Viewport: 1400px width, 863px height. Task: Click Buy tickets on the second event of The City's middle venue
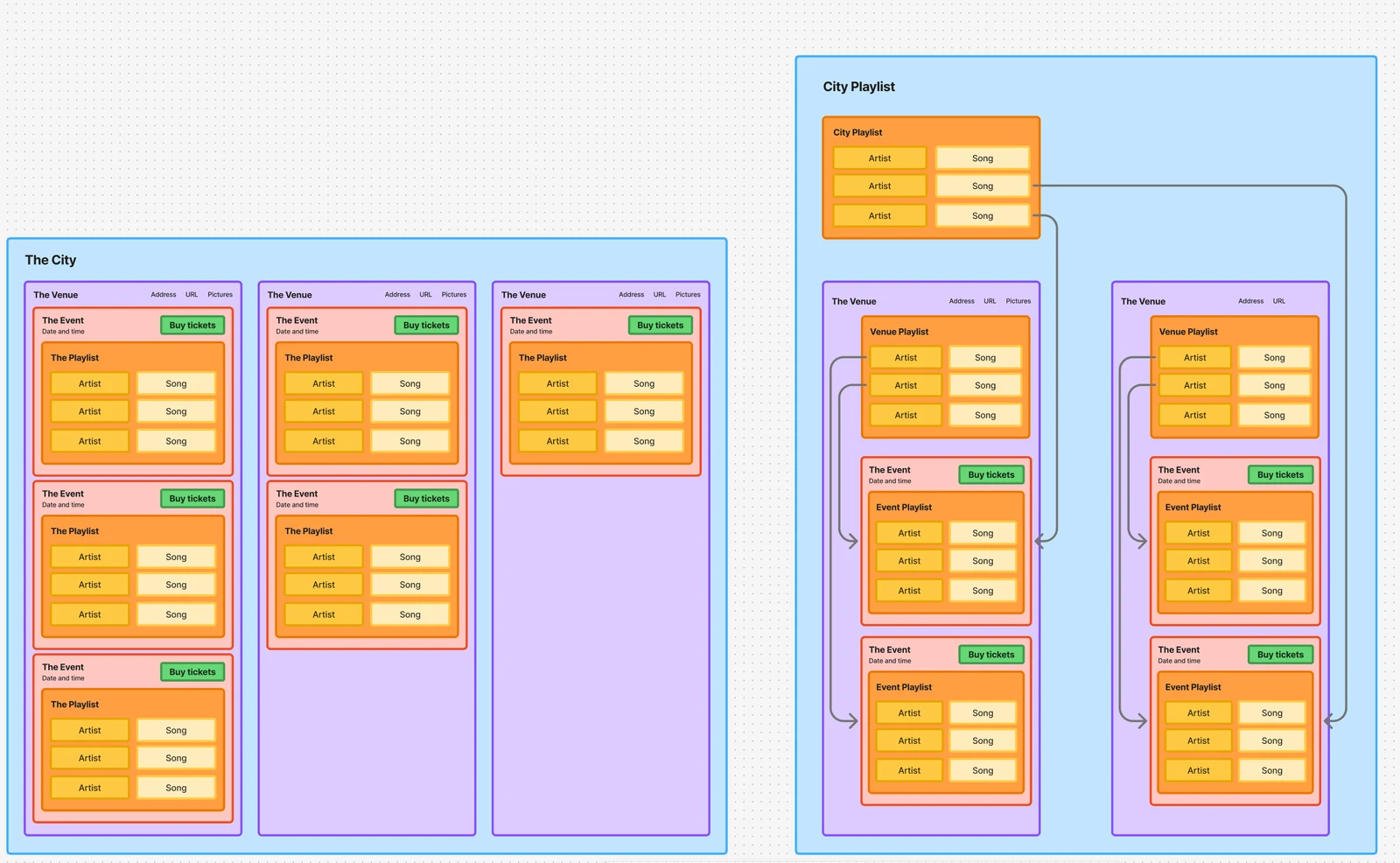tap(426, 499)
